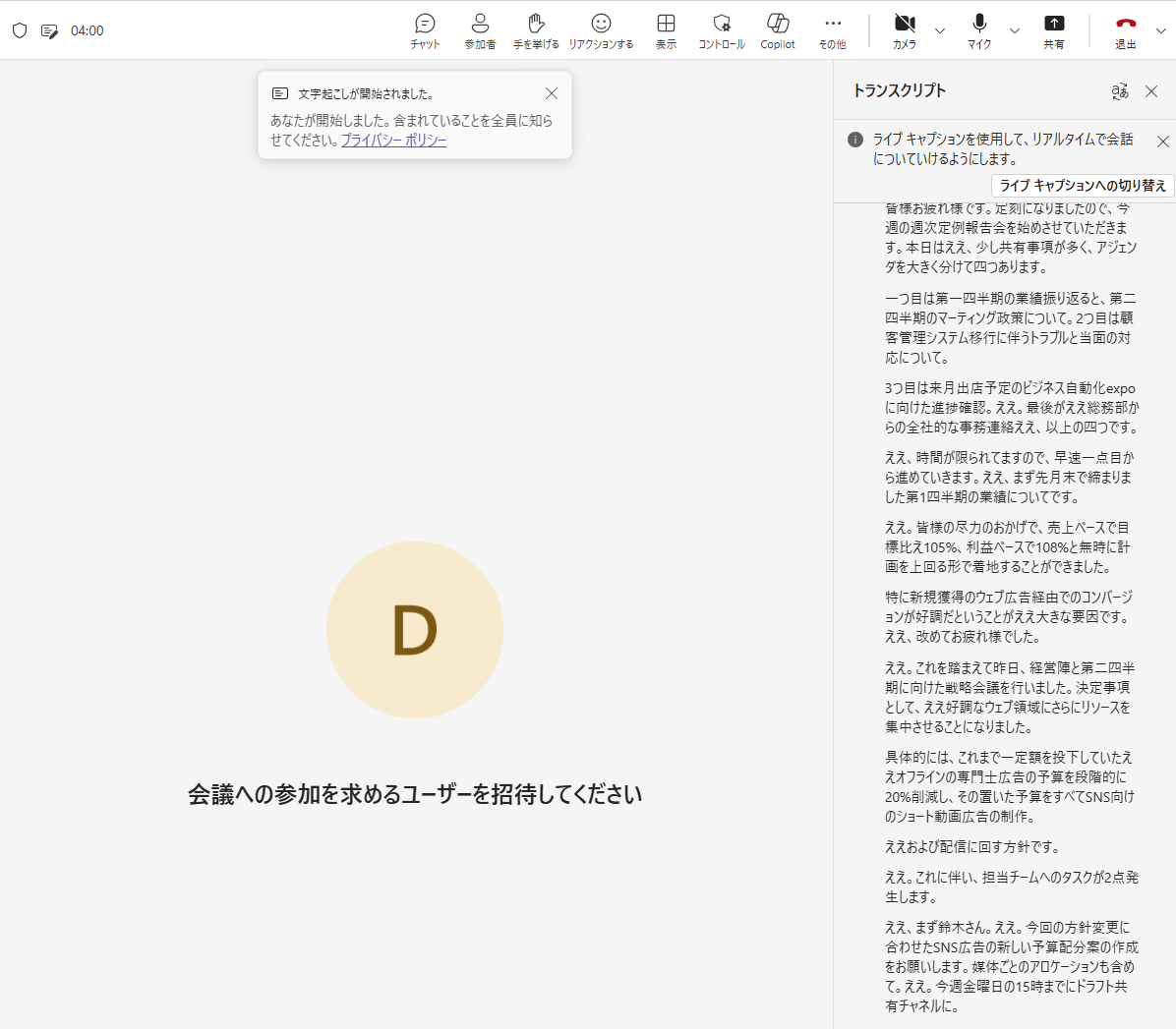Open the リアクションする reactions menu
The width and height of the screenshot is (1176, 1029).
point(601,30)
